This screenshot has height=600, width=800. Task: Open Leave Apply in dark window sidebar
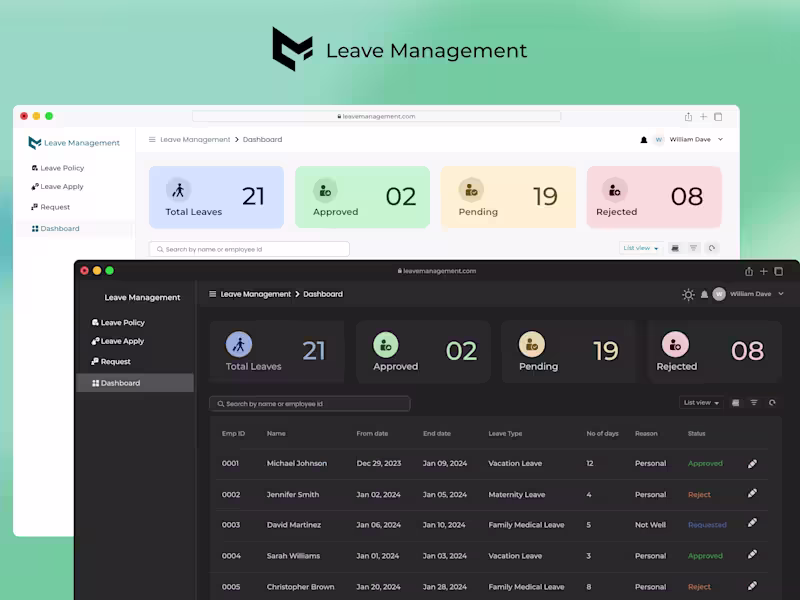[118, 341]
